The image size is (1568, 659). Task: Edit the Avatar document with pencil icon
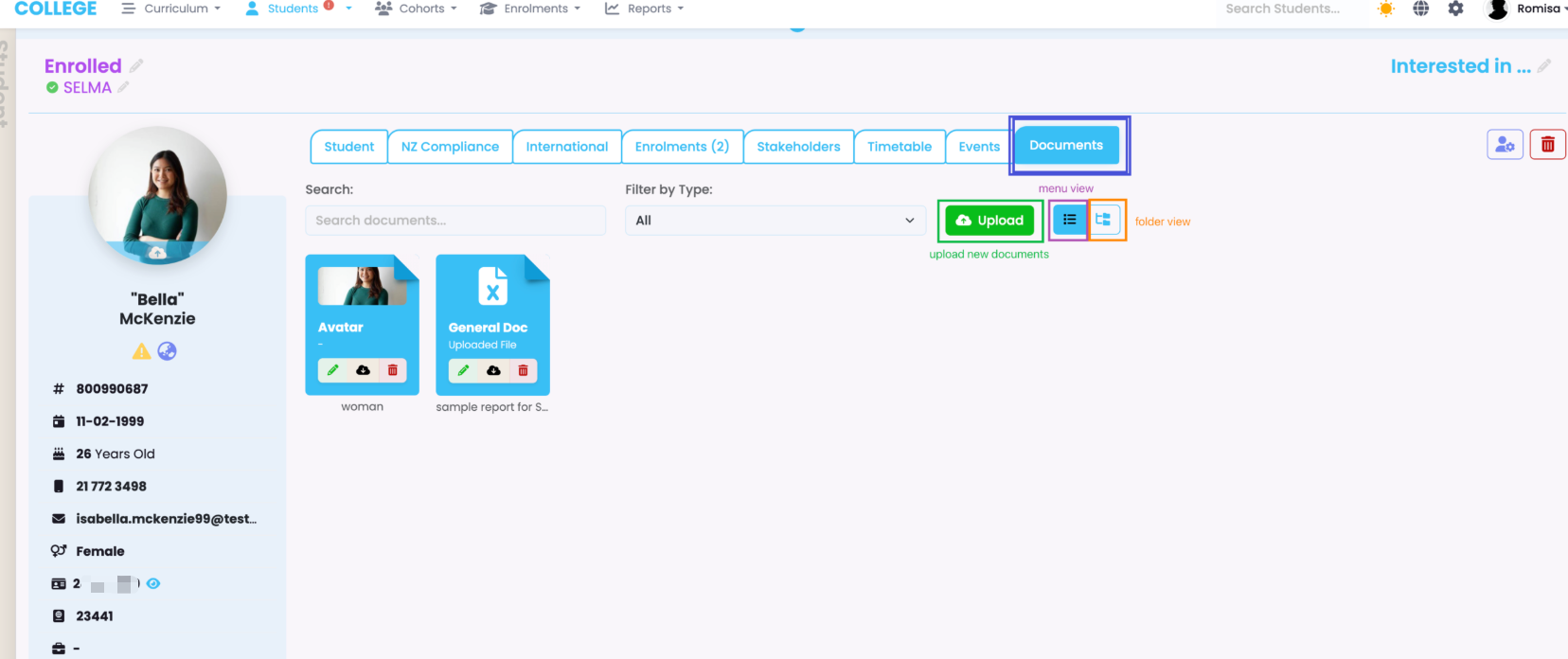pos(332,370)
